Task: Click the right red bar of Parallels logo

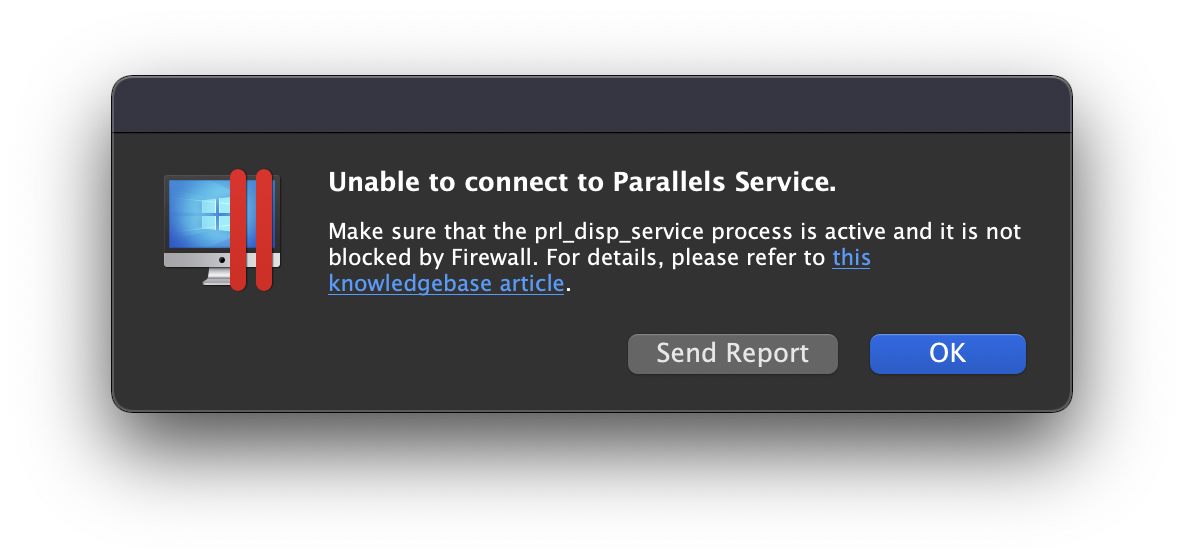Action: (x=264, y=230)
